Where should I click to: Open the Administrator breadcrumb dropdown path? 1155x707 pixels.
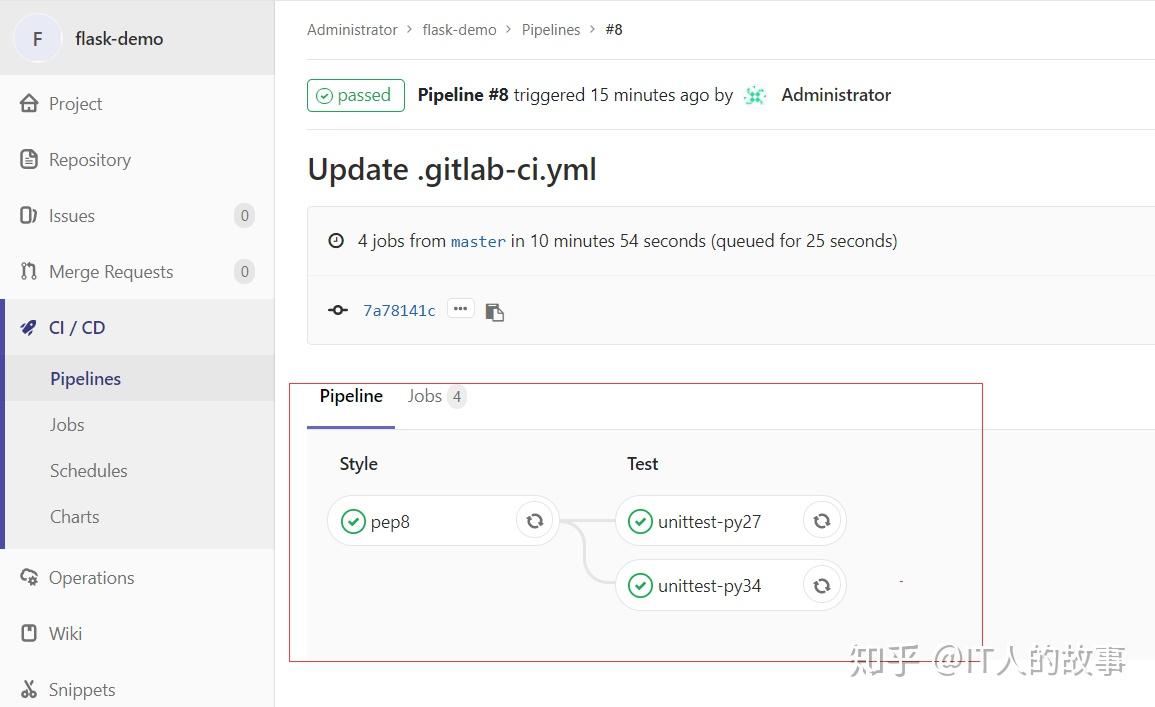tap(352, 29)
